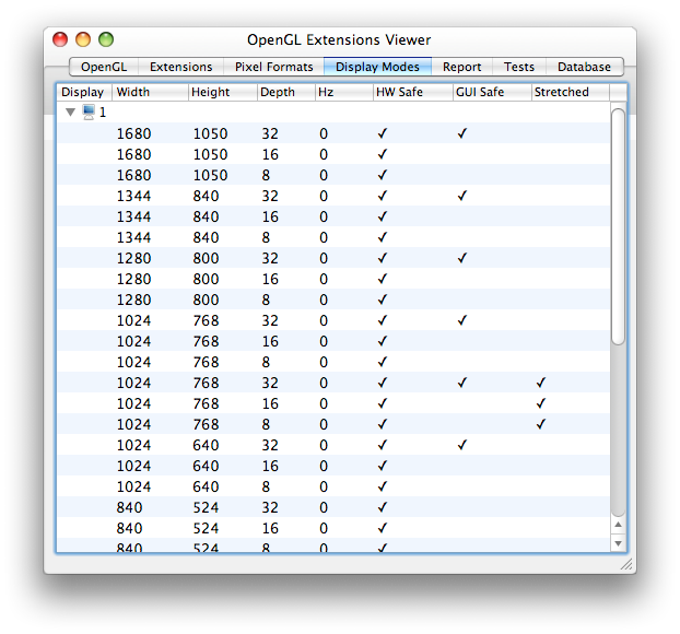This screenshot has height=634, width=680.
Task: Click HW Safe checkmark for 1344x840 depth 16
Action: tap(382, 217)
